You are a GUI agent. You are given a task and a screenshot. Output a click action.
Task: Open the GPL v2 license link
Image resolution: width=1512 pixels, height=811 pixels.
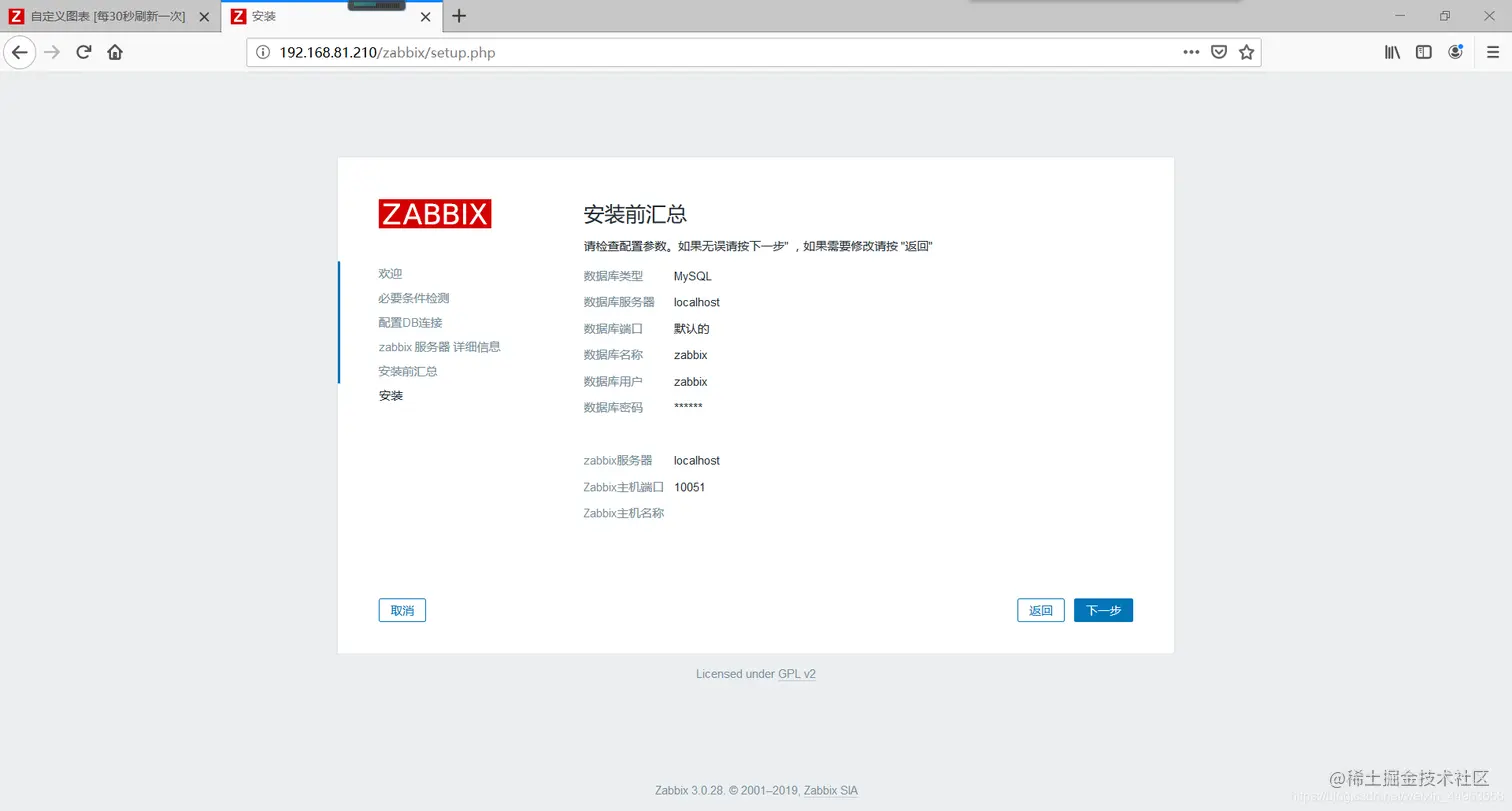[797, 674]
